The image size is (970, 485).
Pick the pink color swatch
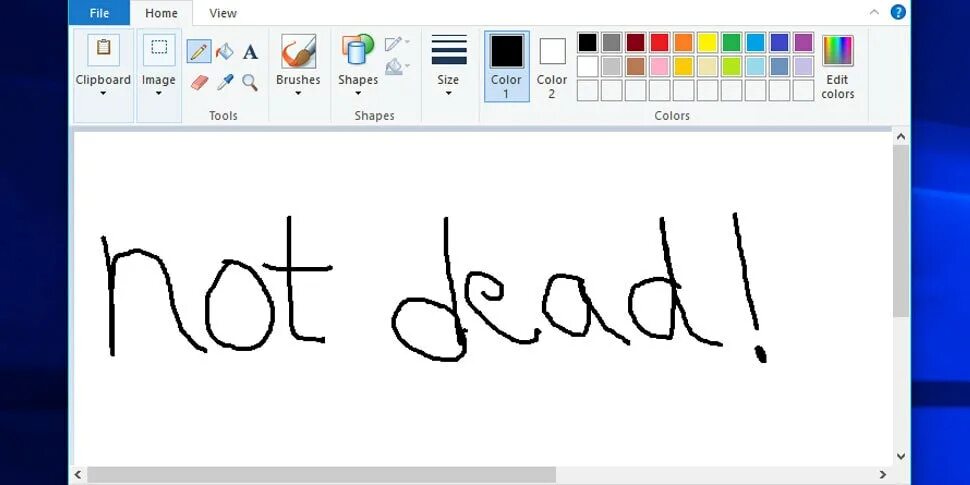659,66
